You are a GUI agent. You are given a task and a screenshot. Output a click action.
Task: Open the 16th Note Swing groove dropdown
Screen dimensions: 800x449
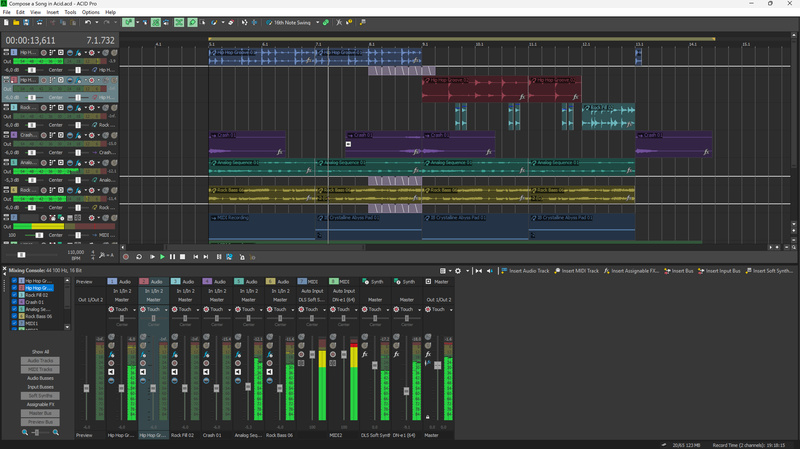tap(317, 22)
